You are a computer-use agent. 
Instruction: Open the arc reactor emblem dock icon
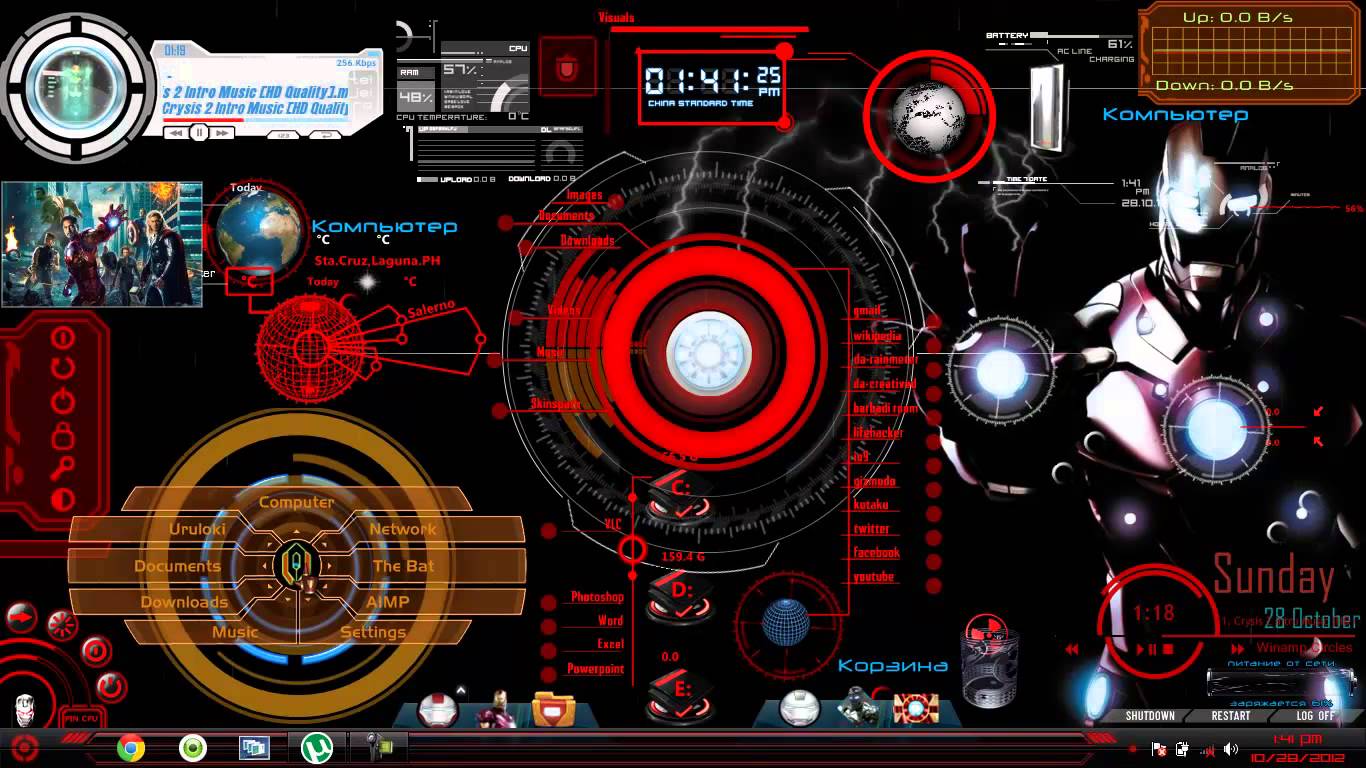(914, 709)
